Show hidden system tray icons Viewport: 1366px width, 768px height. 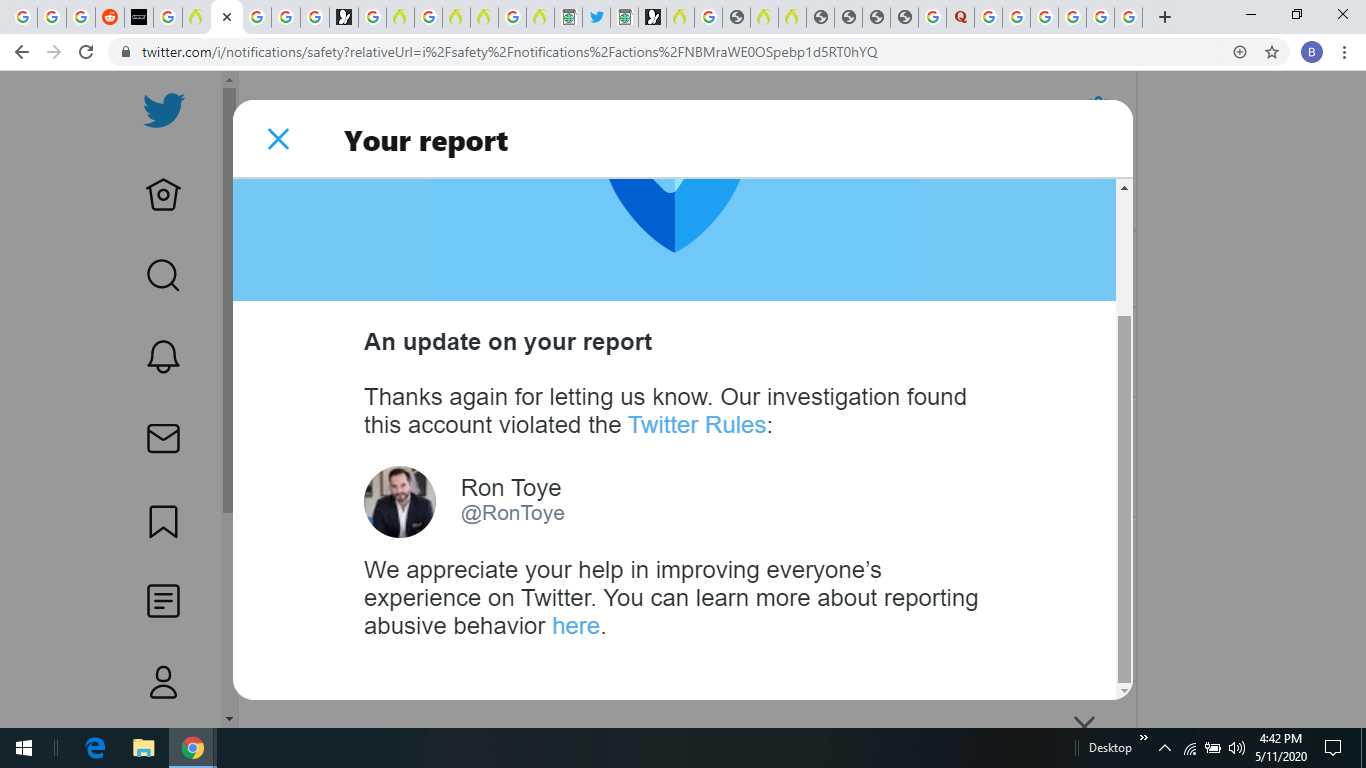tap(1164, 748)
